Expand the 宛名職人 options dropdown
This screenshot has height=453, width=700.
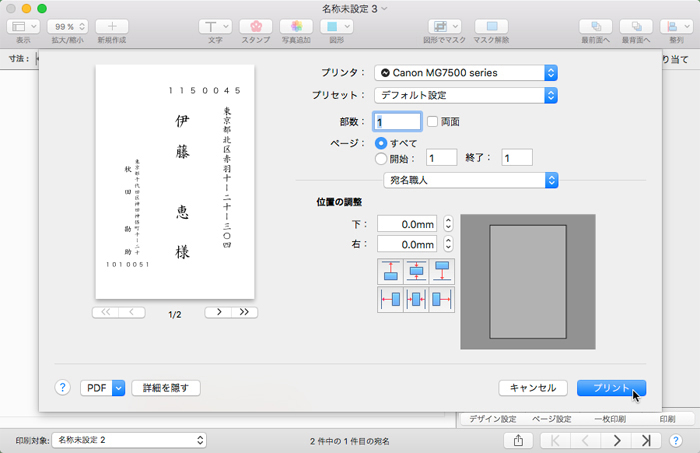coord(471,180)
